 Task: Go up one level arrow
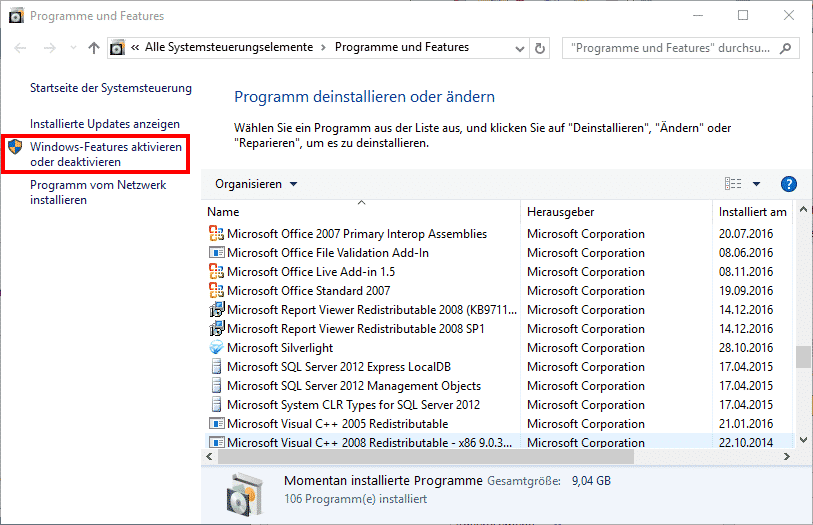94,48
